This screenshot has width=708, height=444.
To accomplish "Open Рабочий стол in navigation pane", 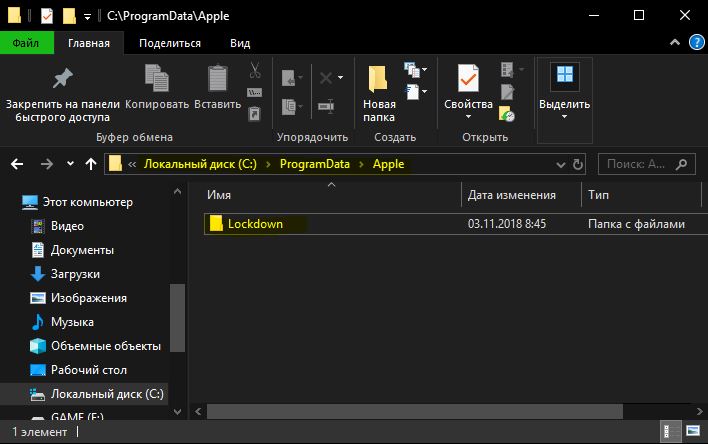I will [88, 369].
